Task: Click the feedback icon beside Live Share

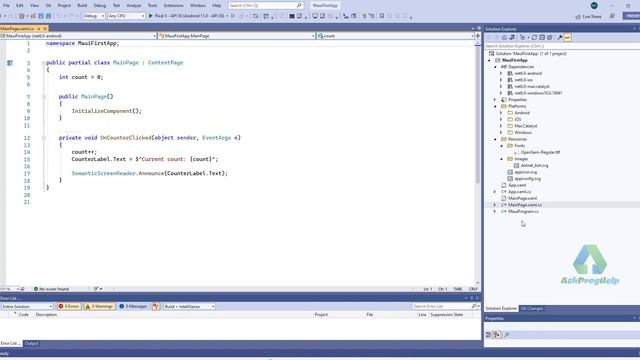Action: pyautogui.click(x=612, y=16)
